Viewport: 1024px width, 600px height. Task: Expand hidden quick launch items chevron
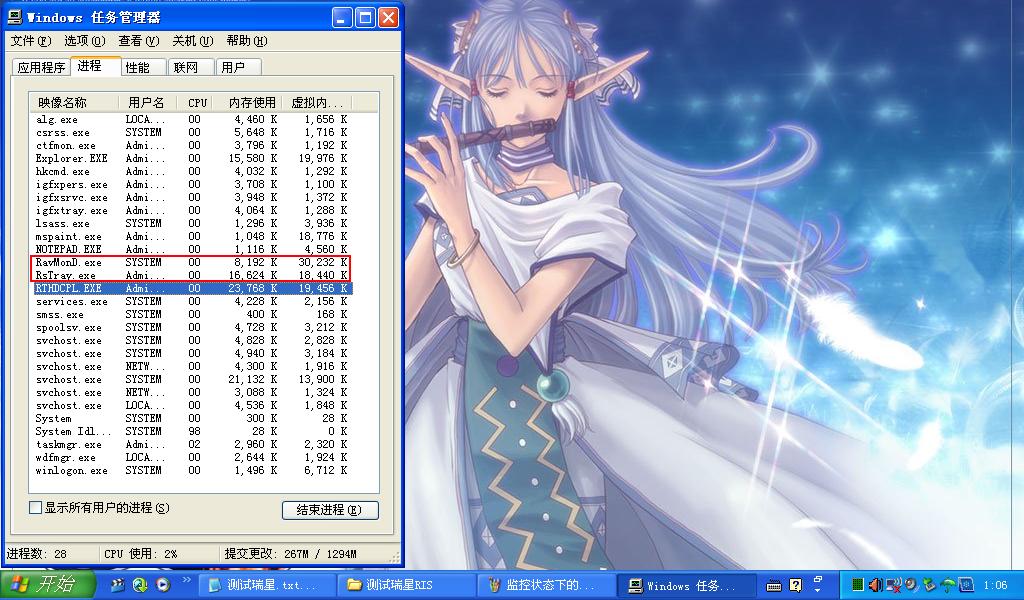tap(186, 580)
